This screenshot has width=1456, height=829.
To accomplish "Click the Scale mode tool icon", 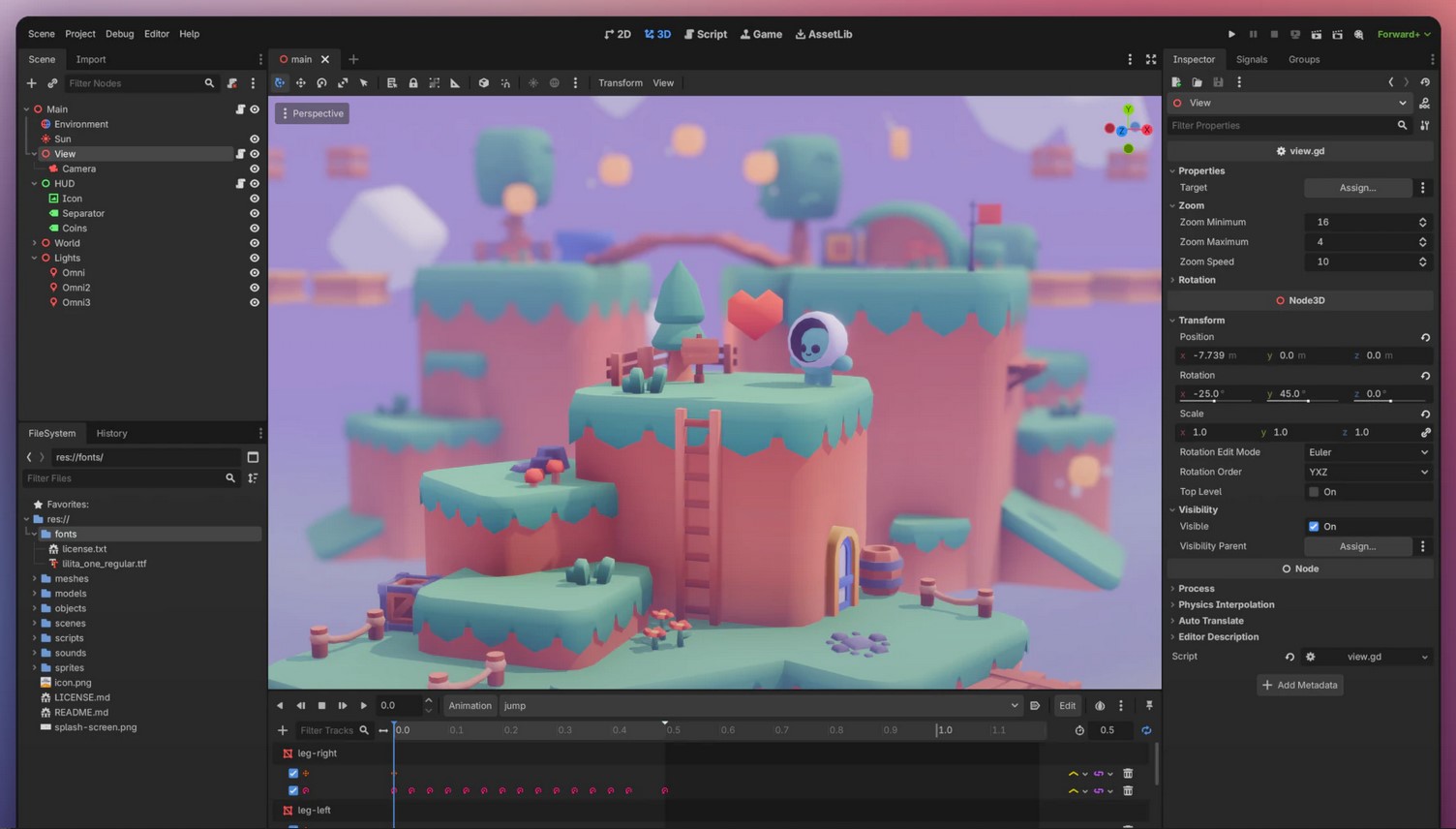I will click(x=343, y=83).
